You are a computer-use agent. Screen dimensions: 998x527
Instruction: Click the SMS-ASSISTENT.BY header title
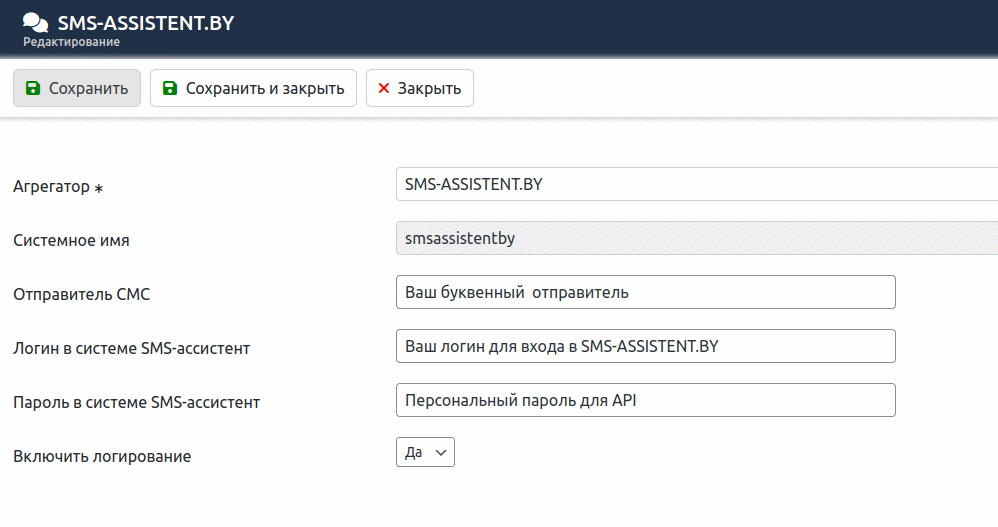(146, 23)
